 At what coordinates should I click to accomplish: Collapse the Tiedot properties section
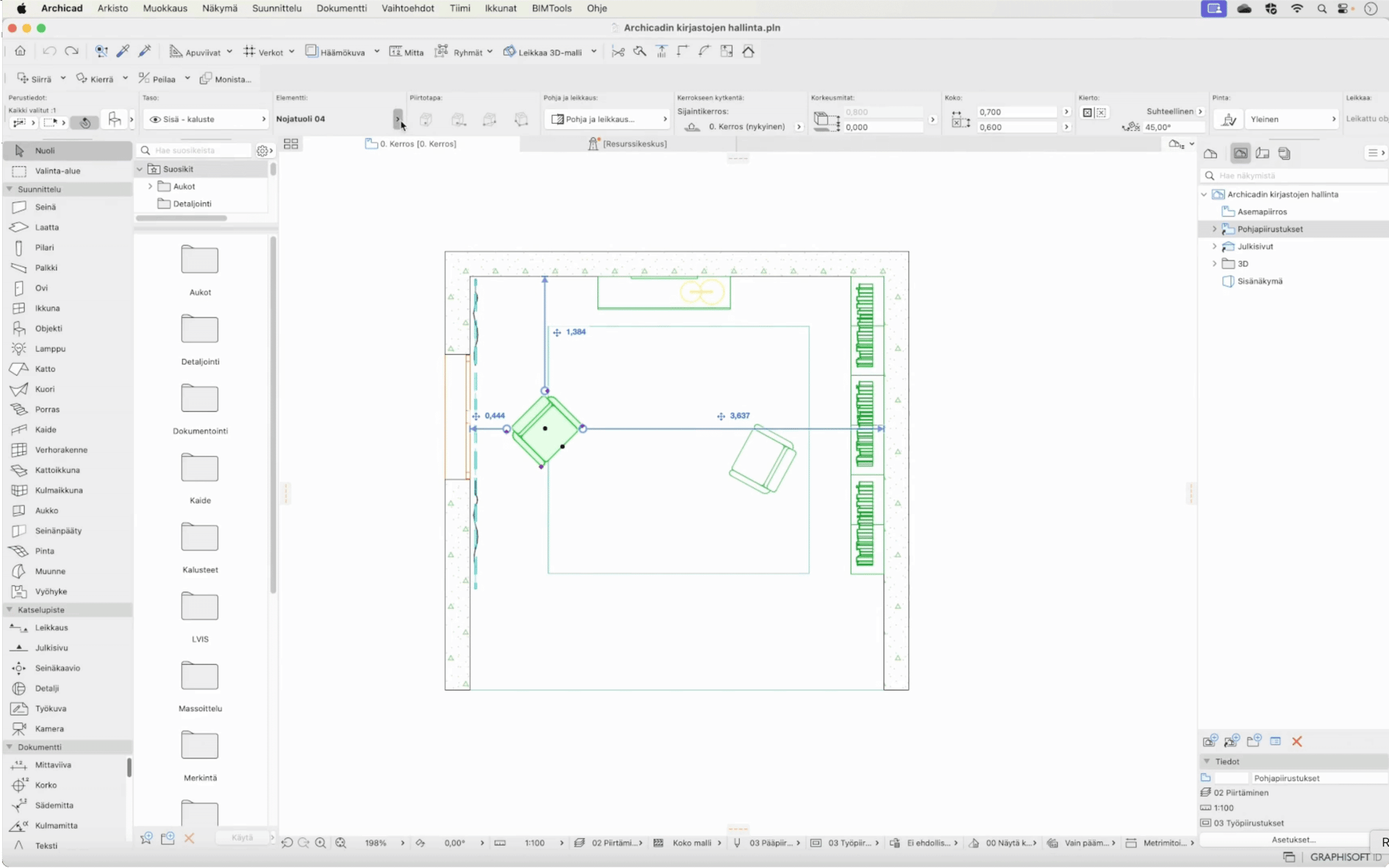pyautogui.click(x=1207, y=762)
